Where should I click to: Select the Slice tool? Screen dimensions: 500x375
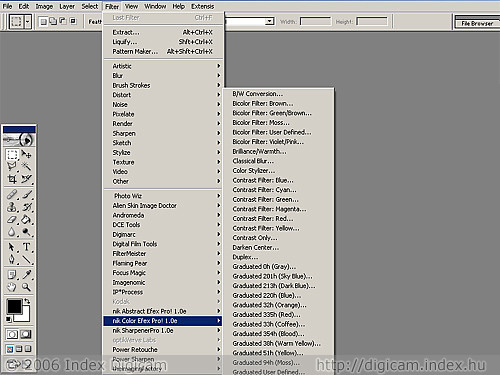26,179
